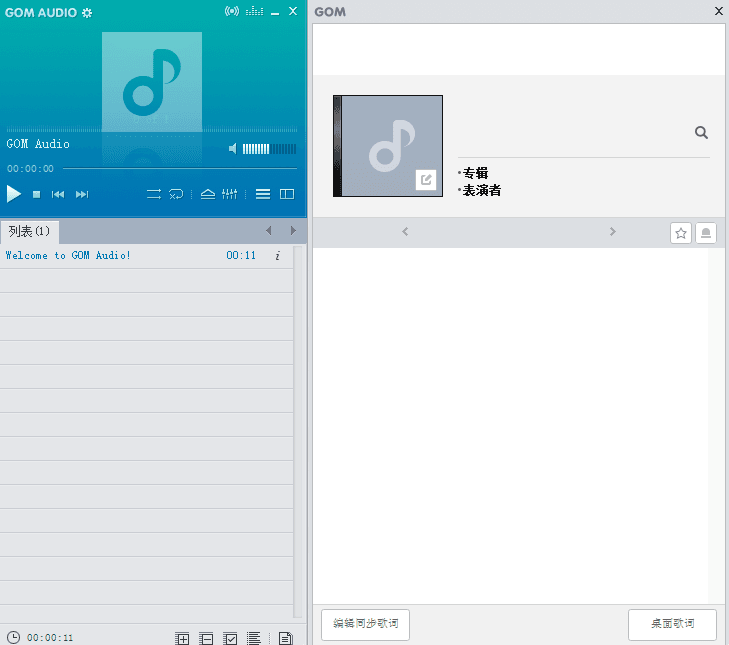Open the broadcast radio icon
Image resolution: width=729 pixels, height=645 pixels.
click(x=232, y=11)
